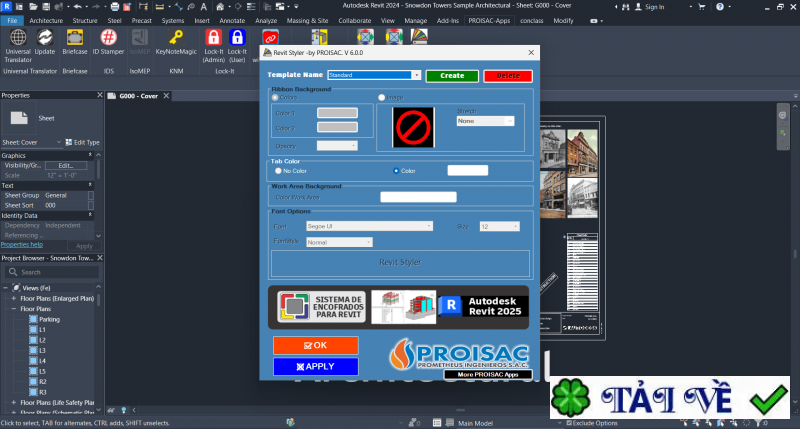The height and width of the screenshot is (429, 800).
Task: Click the Worksets icon in the status bar
Action: click(x=290, y=422)
